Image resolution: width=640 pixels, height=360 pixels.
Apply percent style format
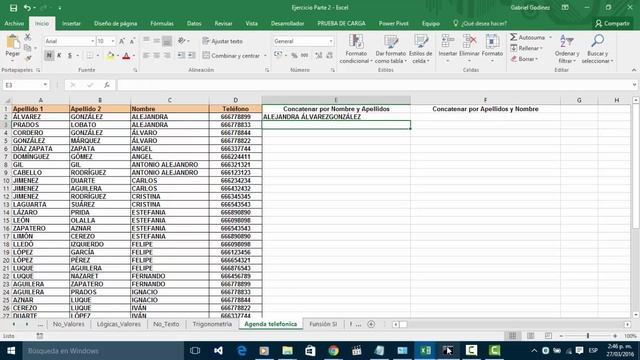pos(294,56)
